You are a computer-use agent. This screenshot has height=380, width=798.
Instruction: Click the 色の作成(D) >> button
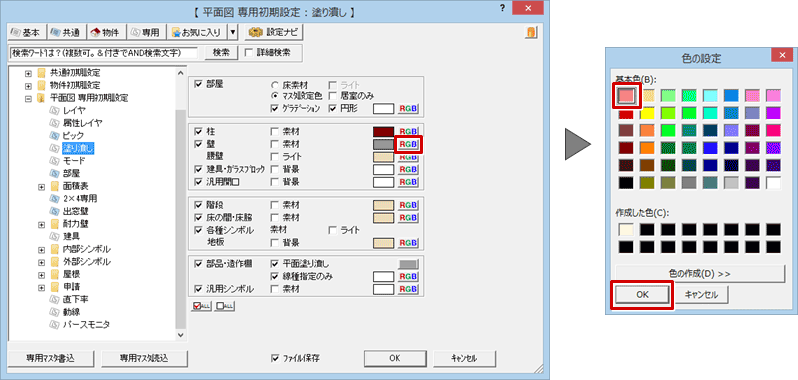pos(700,274)
